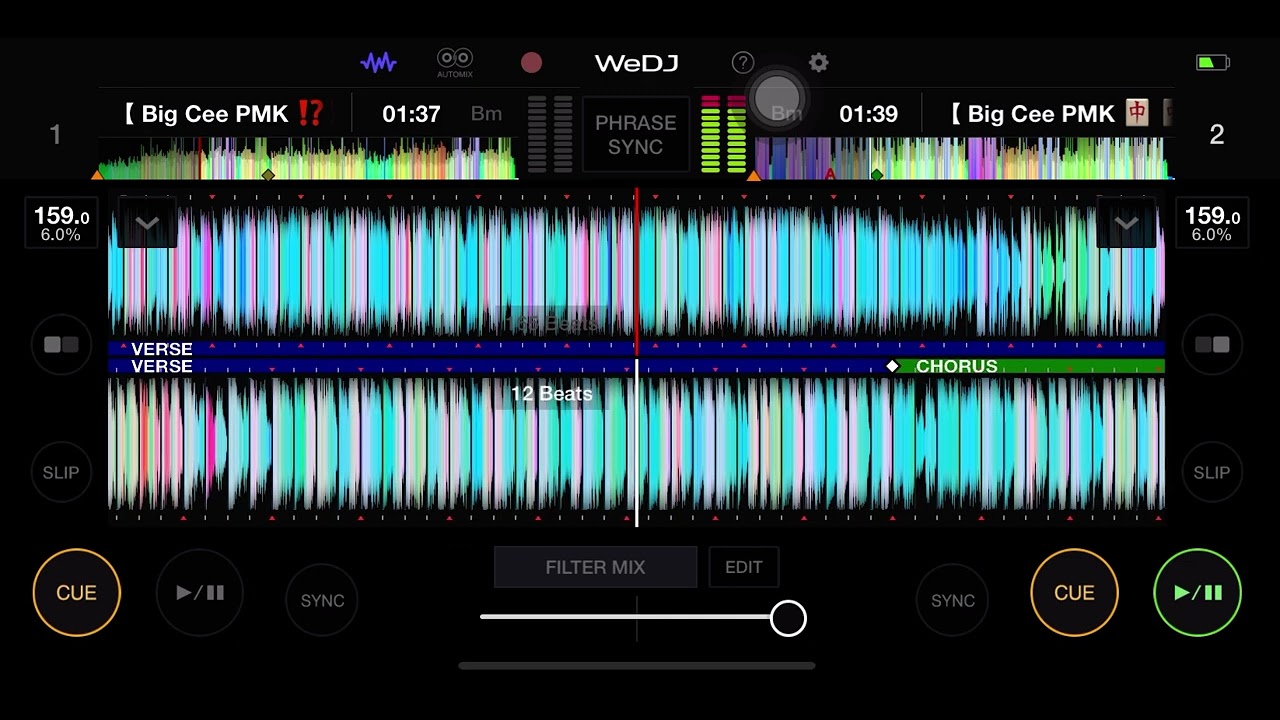
Task: Enable Sync on deck 1
Action: click(322, 600)
